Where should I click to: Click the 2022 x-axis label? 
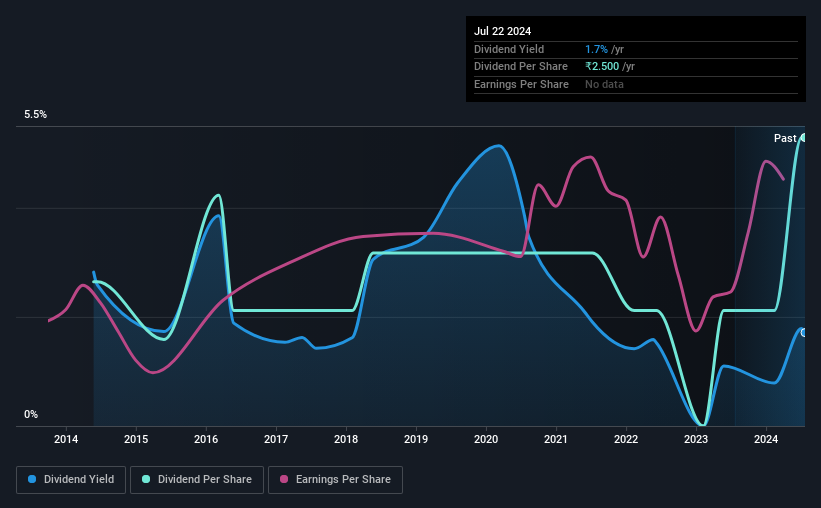coord(626,439)
